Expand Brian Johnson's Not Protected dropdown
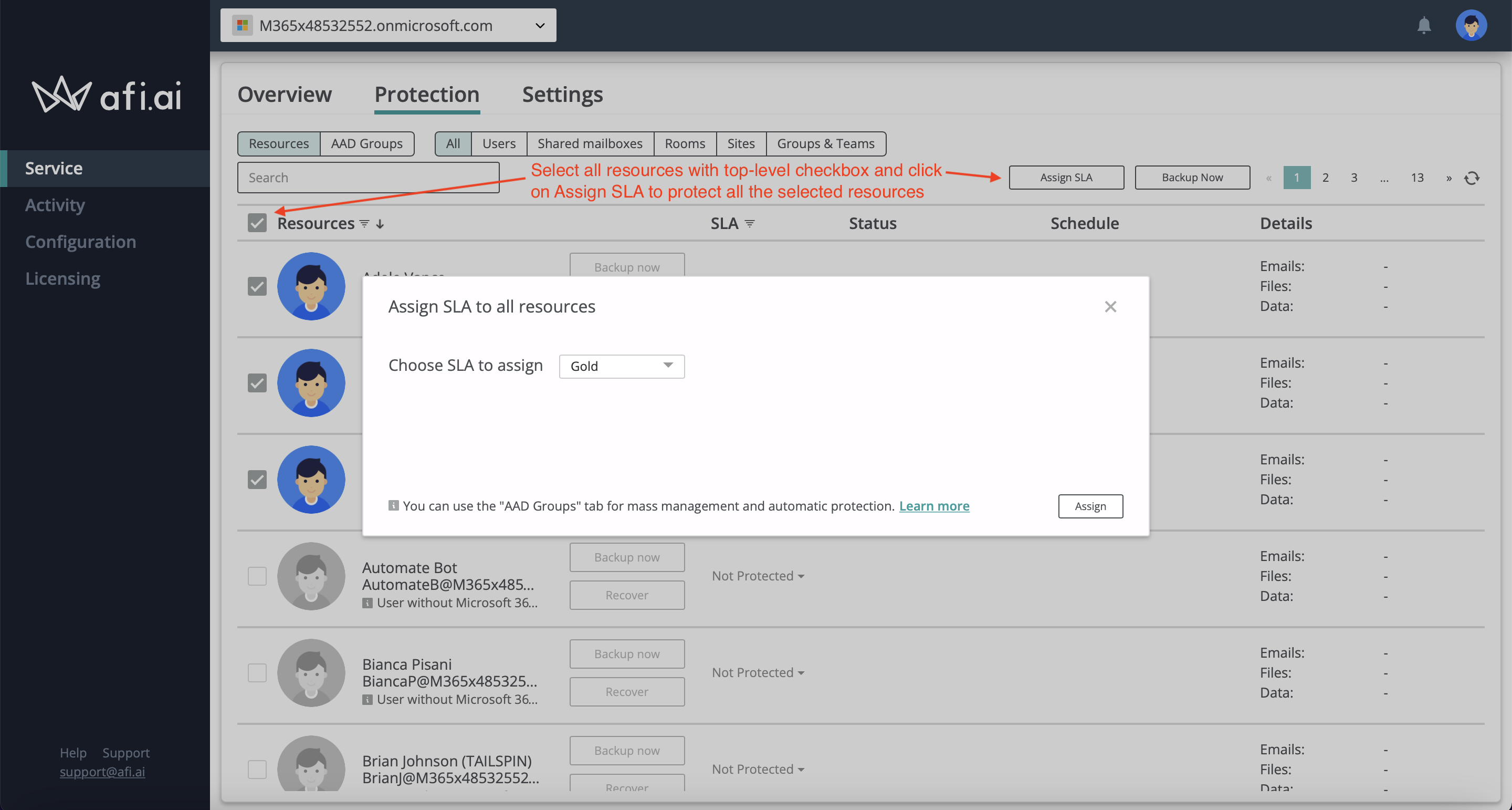The height and width of the screenshot is (810, 1512). click(x=758, y=770)
